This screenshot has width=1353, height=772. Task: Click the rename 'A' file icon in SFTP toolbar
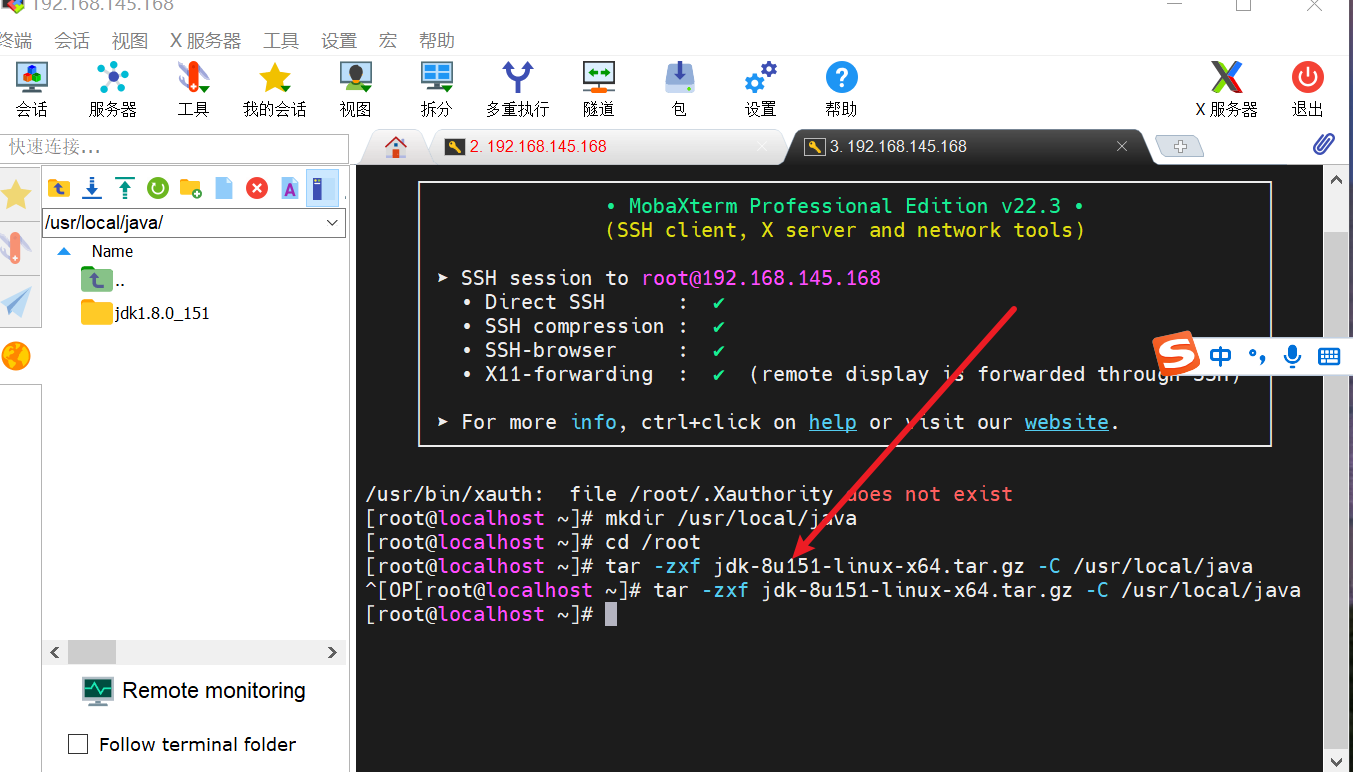[289, 187]
